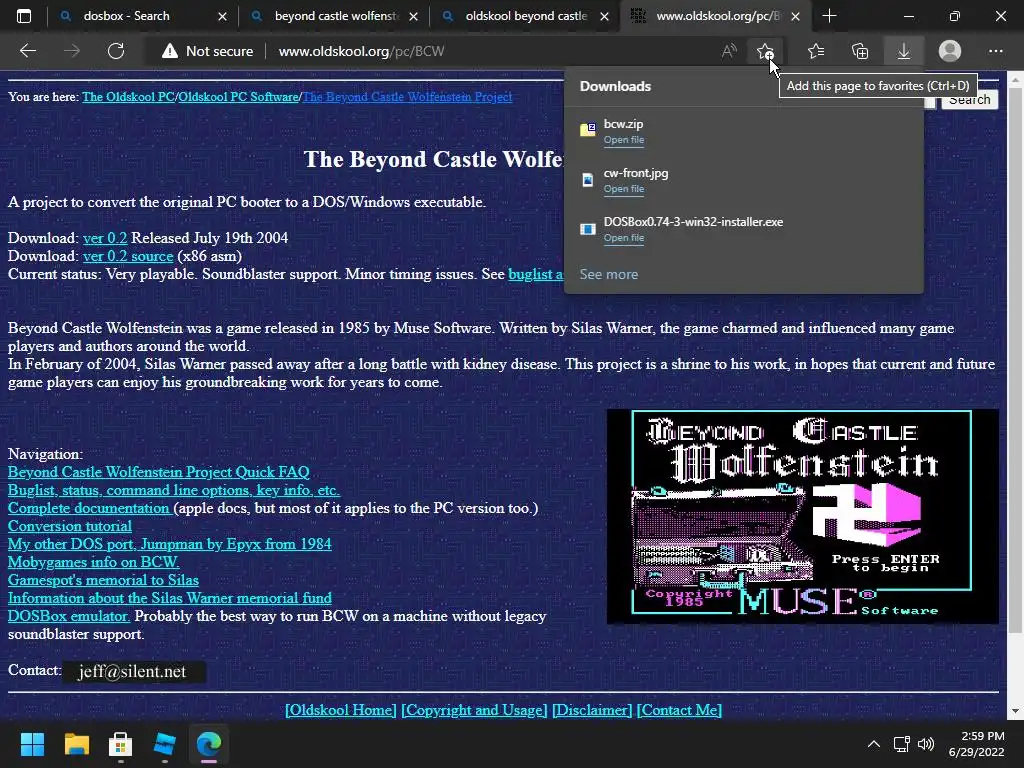Screen dimensions: 1024x768
Task: Click the Beyond Castle Wolfenstein title screenshot
Action: coord(803,516)
